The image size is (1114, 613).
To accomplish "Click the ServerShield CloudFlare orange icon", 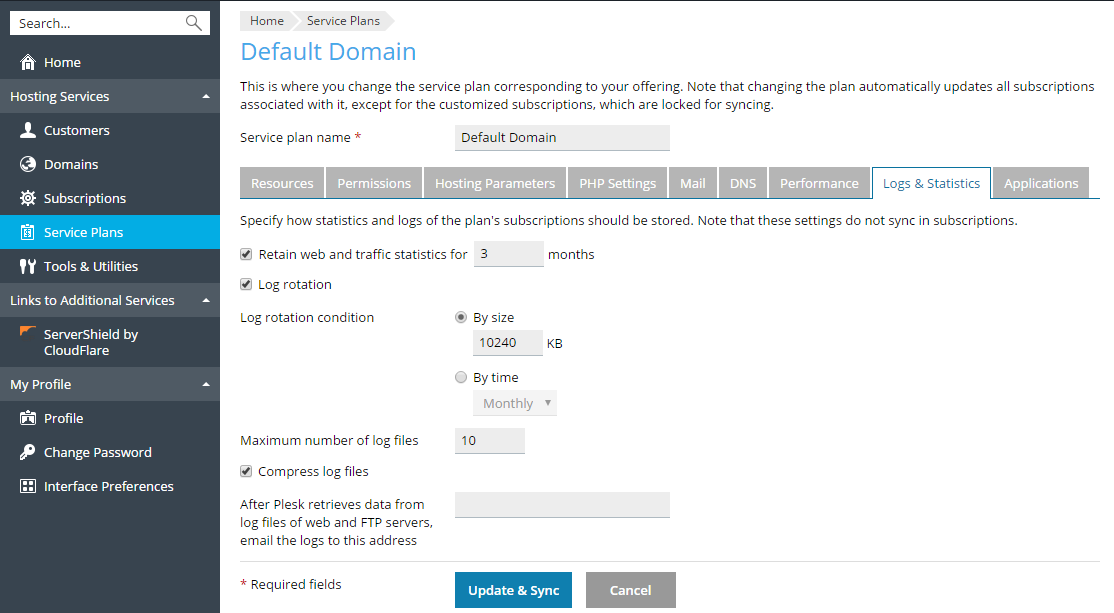I will click(28, 333).
